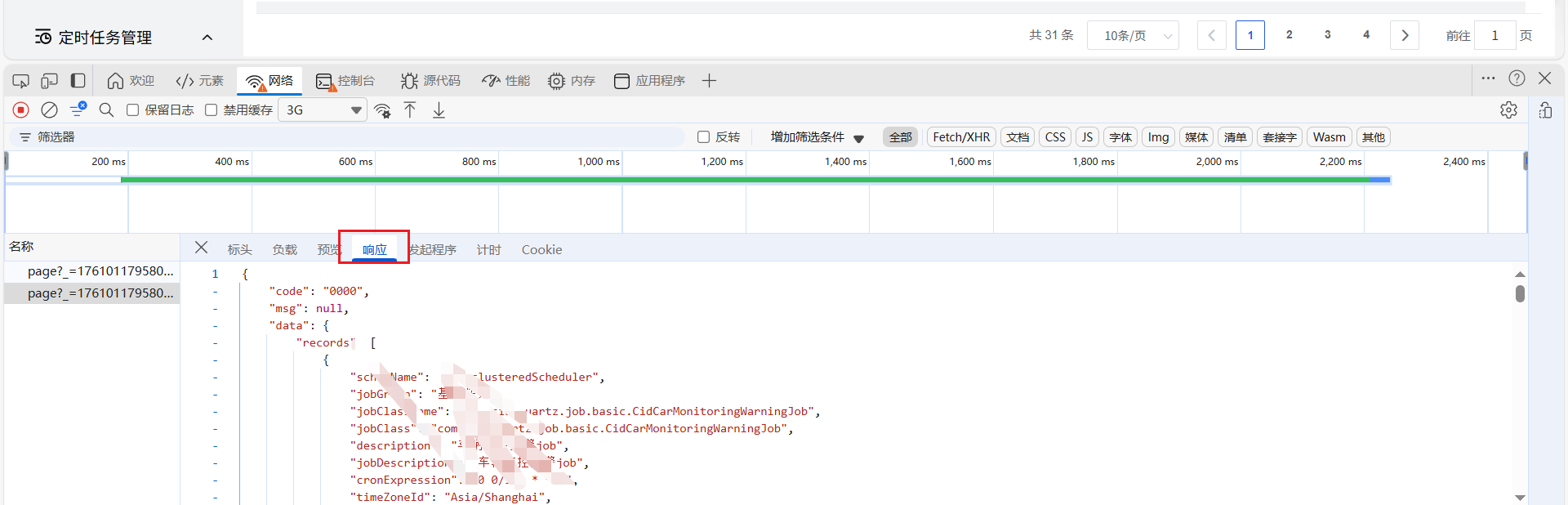Filter by Fetch/XHR requests
Screen dimensions: 1568x505
pyautogui.click(x=961, y=137)
